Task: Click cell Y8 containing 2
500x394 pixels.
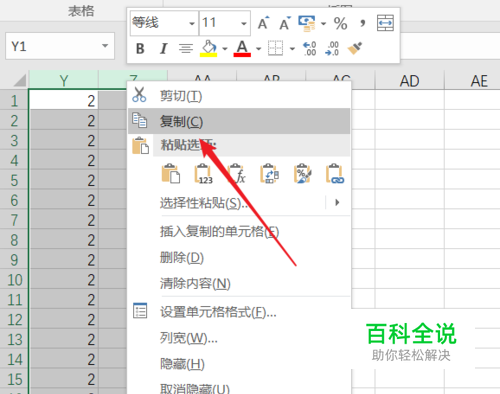Action: (64, 240)
